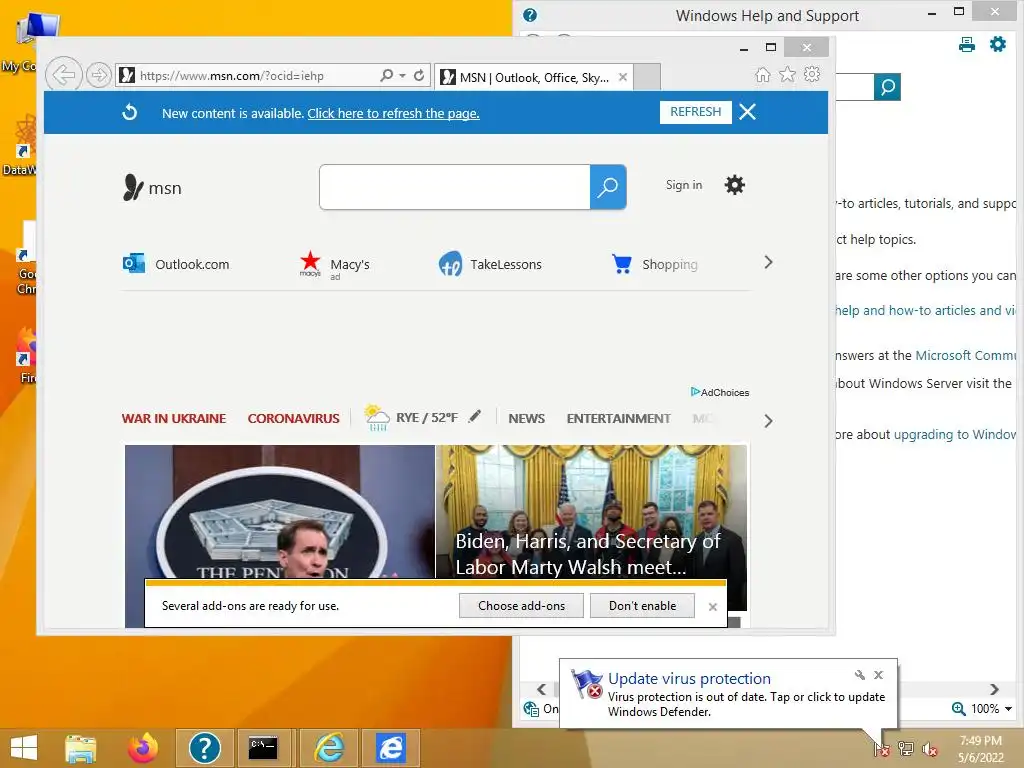Close the virus protection balloon
The image size is (1024, 768).
coord(878,675)
